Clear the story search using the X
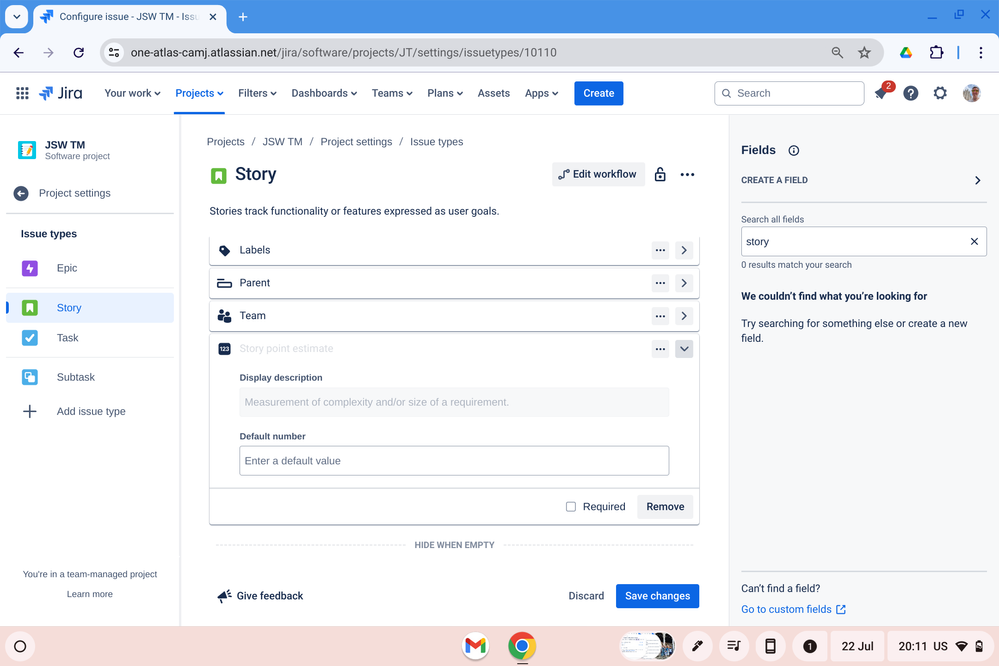The height and width of the screenshot is (666, 999). pyautogui.click(x=974, y=241)
